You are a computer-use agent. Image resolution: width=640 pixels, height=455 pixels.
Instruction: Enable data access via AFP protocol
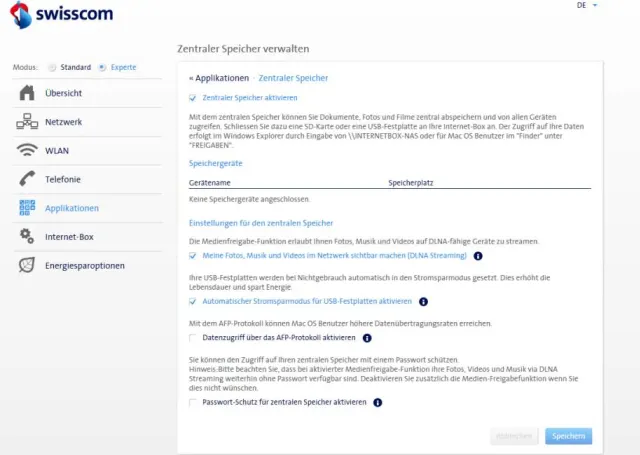[x=193, y=339]
